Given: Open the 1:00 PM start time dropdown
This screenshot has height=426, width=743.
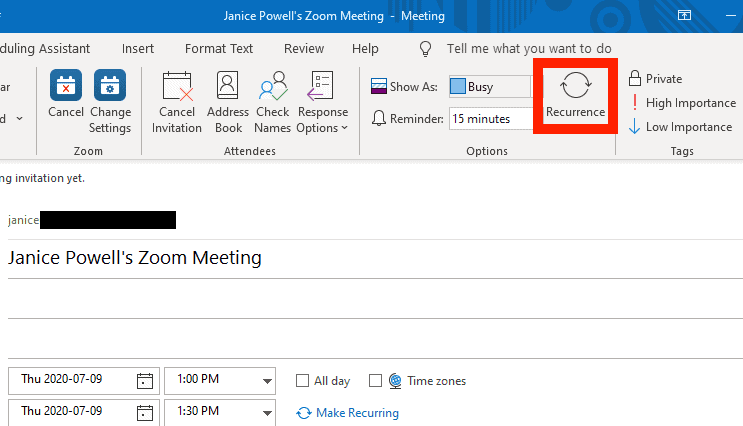Looking at the screenshot, I should [x=267, y=381].
